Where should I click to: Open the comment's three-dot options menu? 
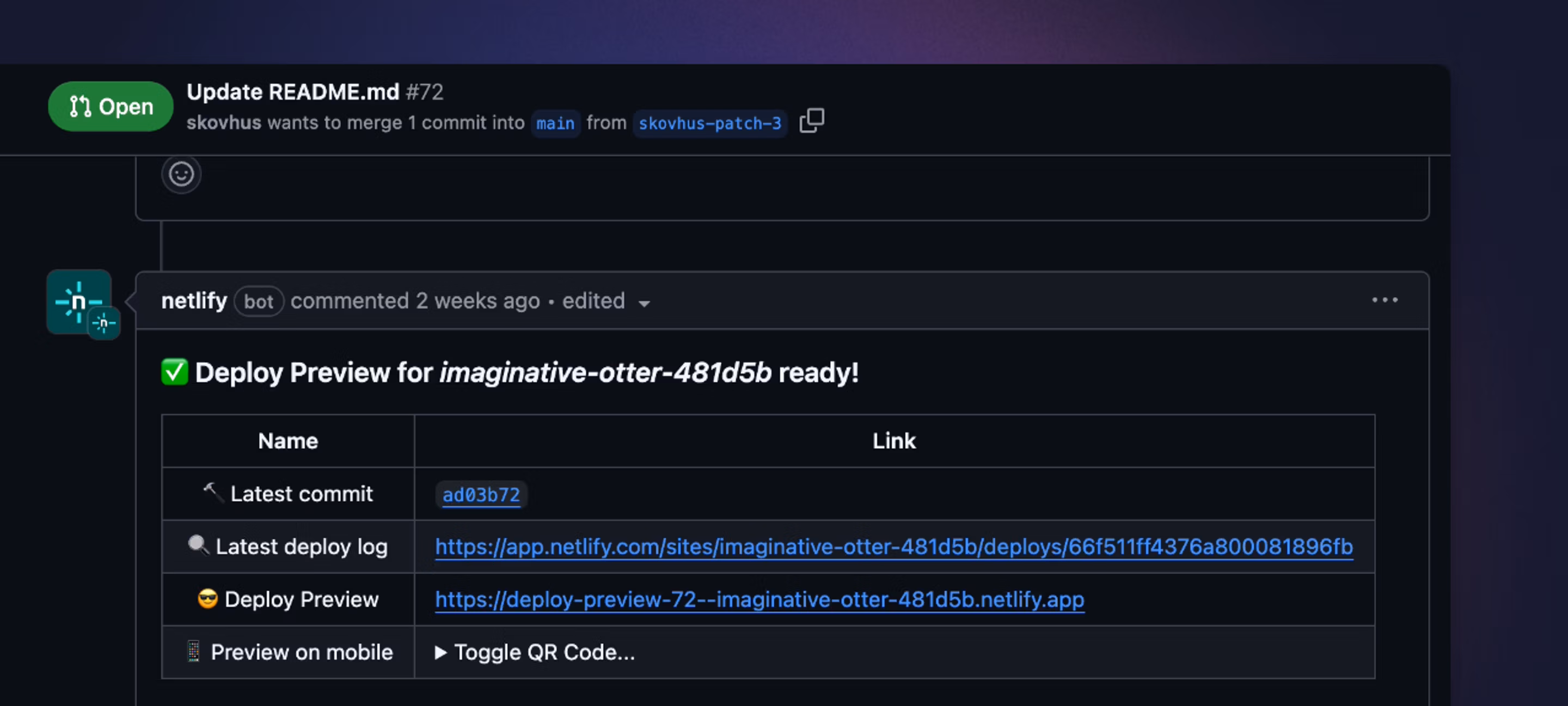tap(1384, 300)
